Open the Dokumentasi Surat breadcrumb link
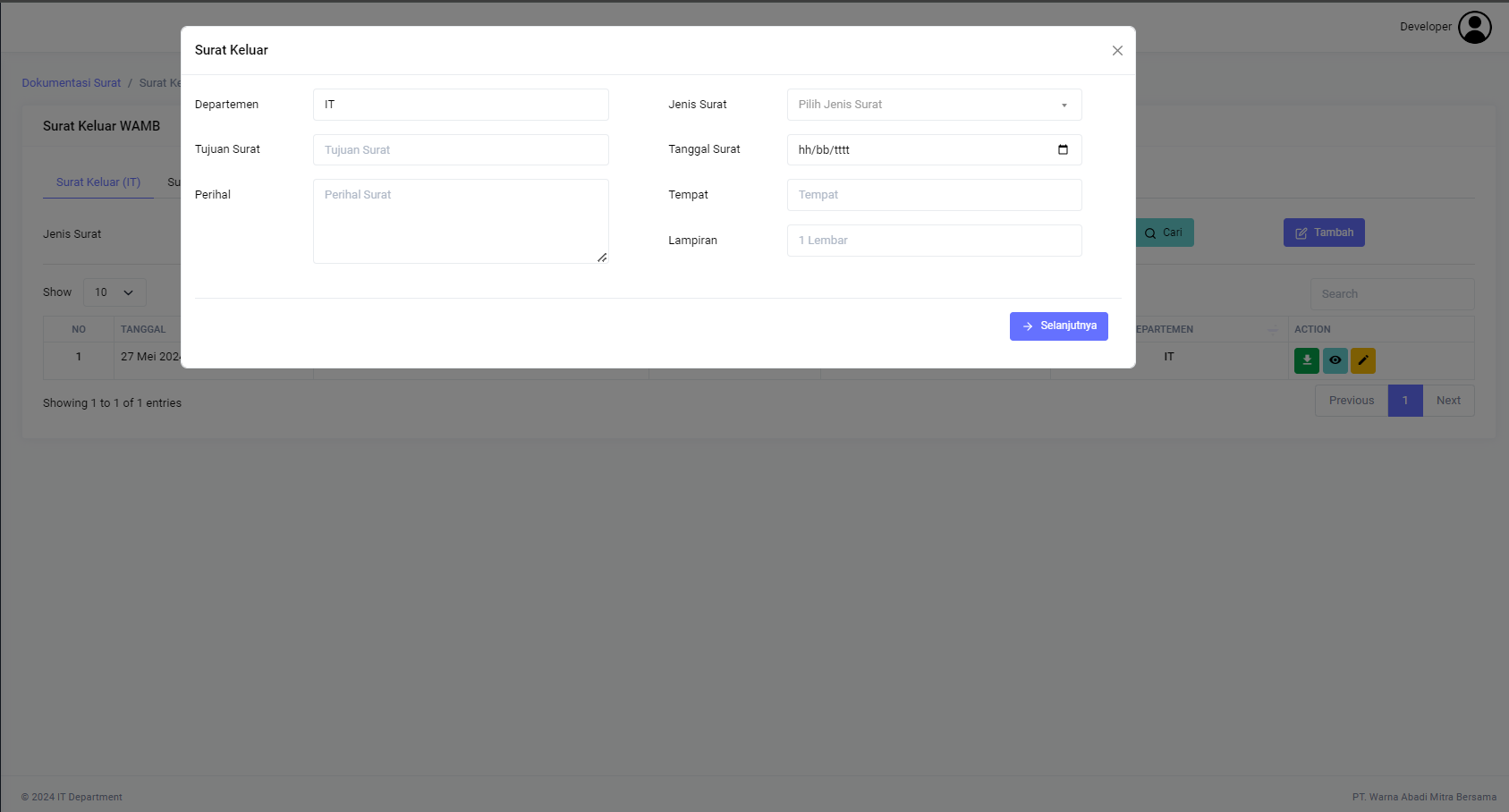 pyautogui.click(x=72, y=83)
